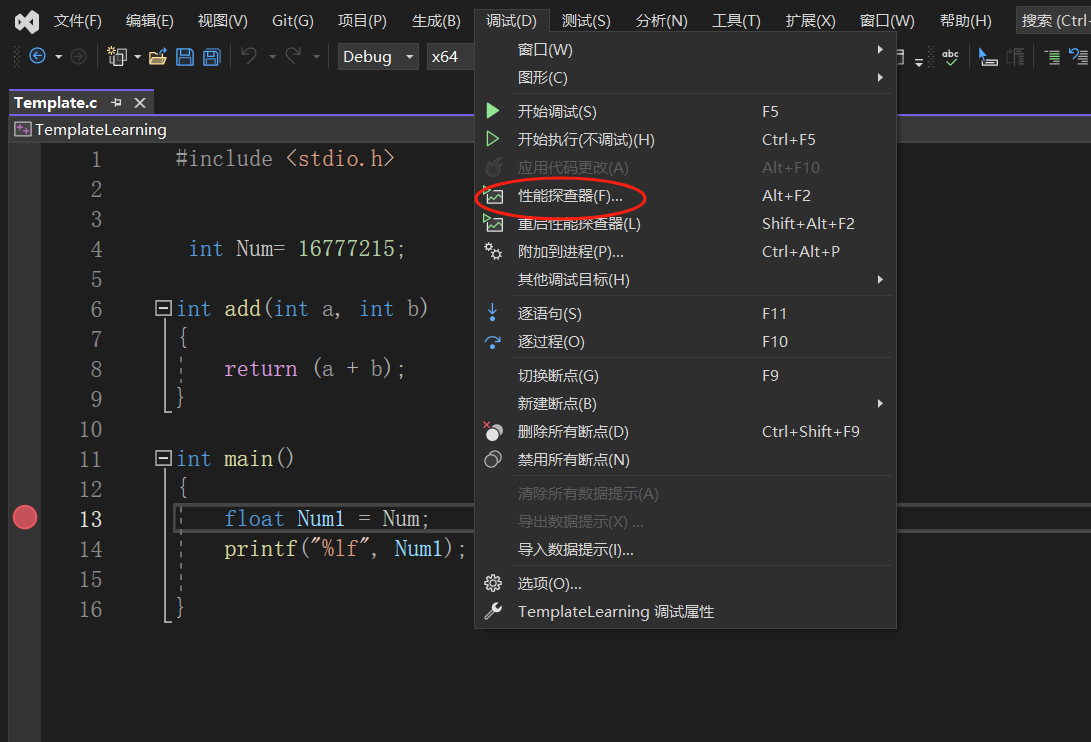1091x742 pixels.
Task: Click the open file folder icon
Action: (x=158, y=56)
